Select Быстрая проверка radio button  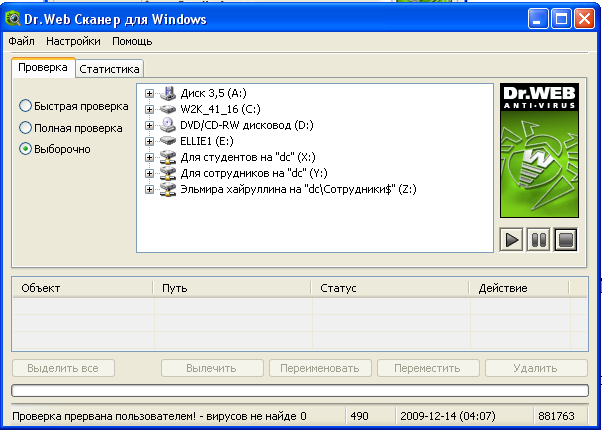pyautogui.click(x=25, y=106)
